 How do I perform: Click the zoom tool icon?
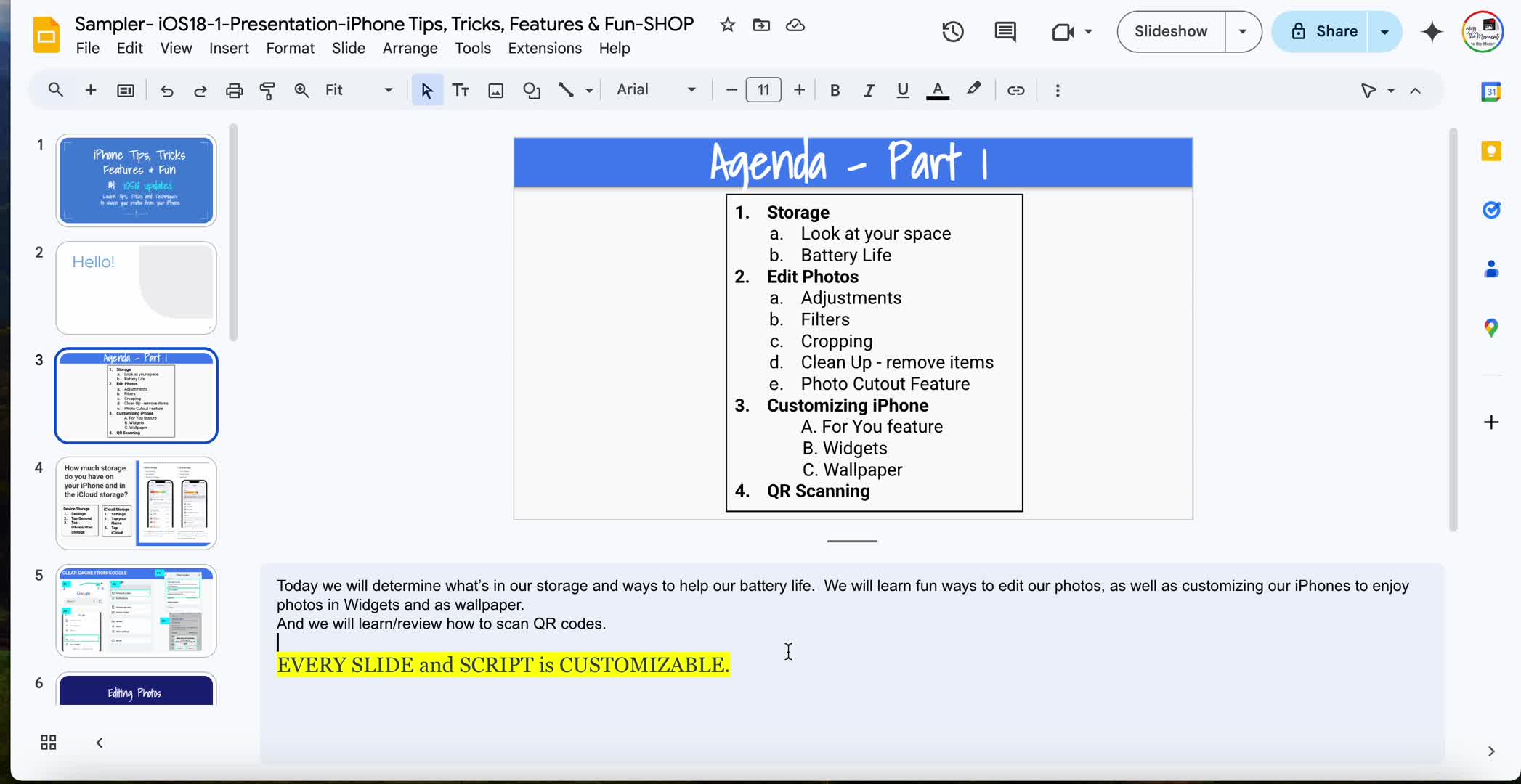(301, 90)
